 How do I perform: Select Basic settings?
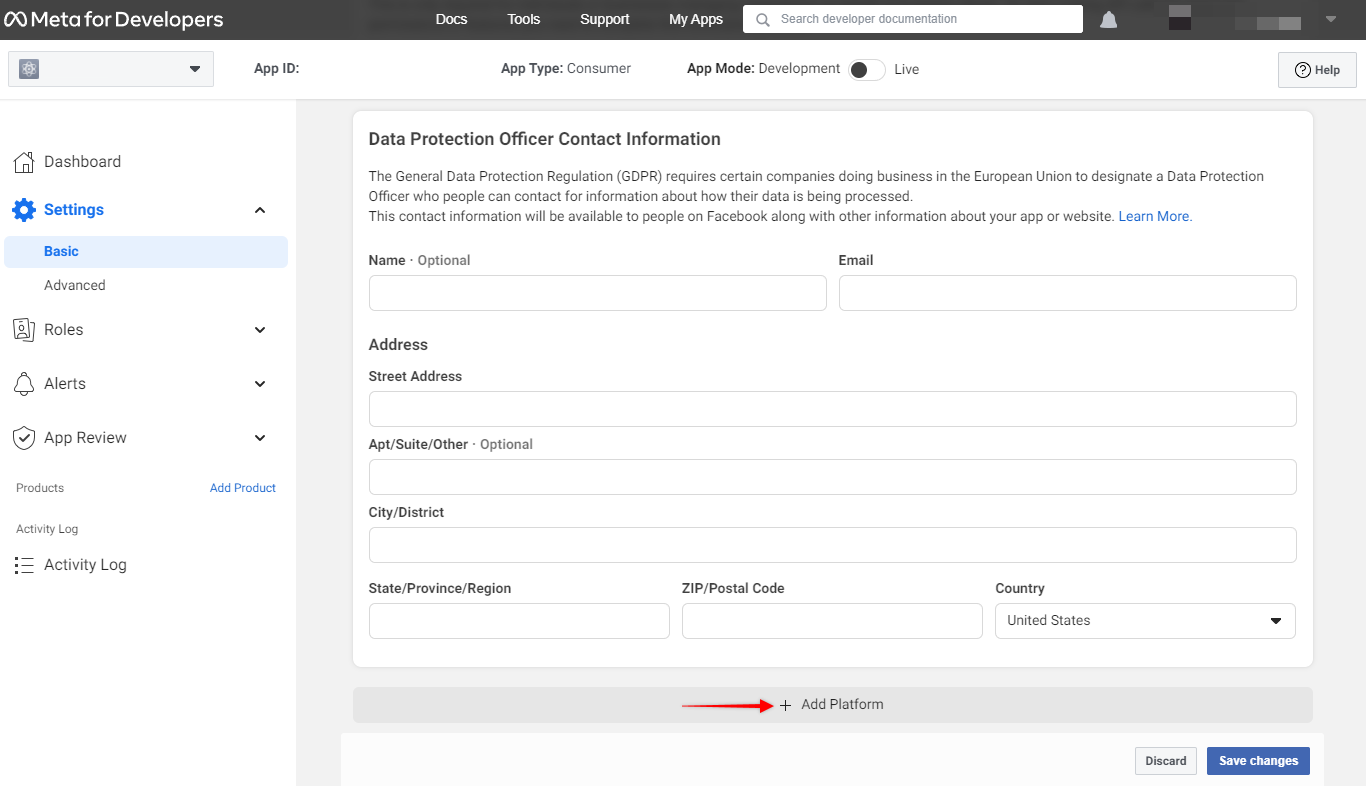point(146,252)
